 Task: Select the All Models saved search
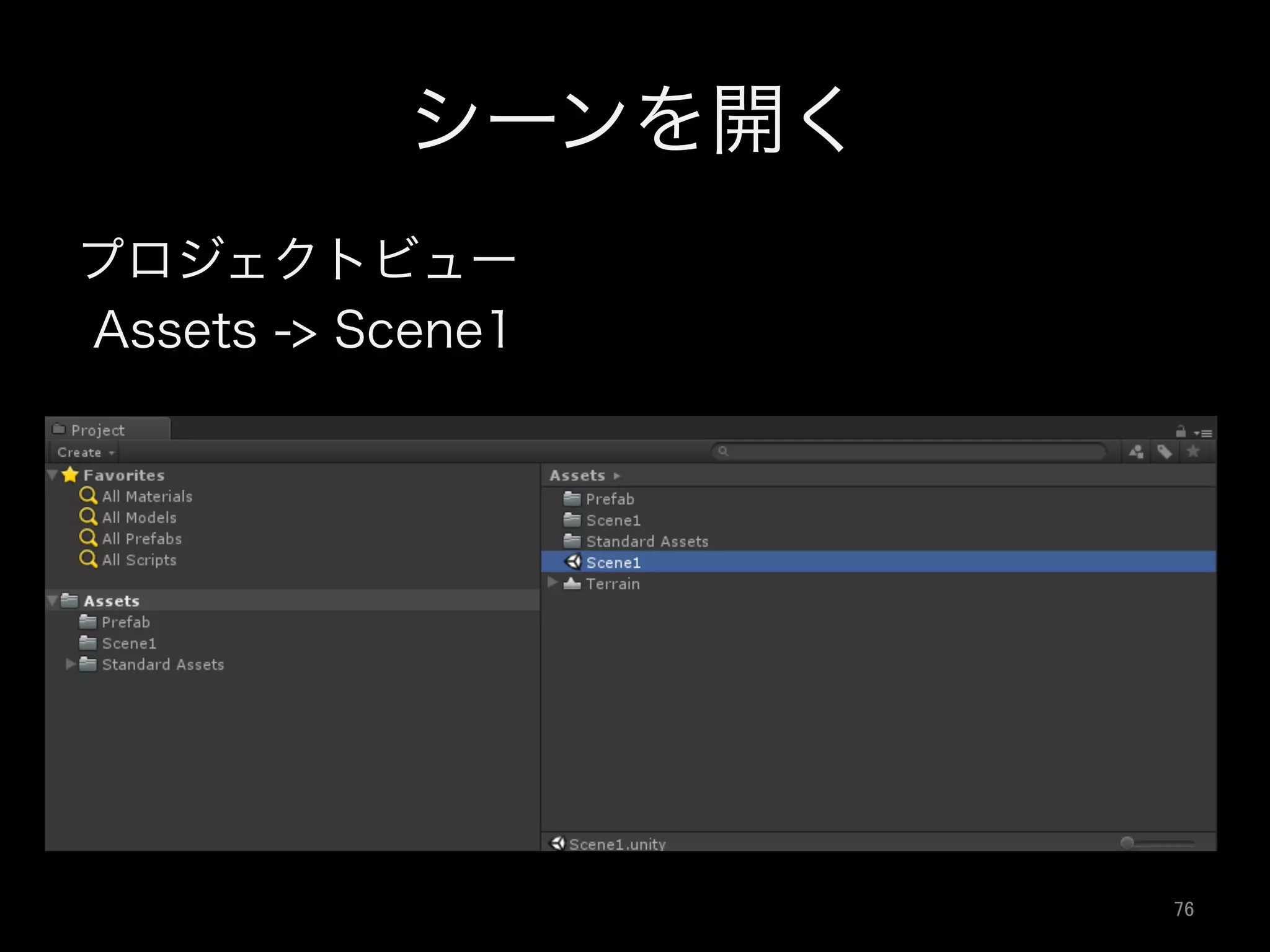[140, 518]
